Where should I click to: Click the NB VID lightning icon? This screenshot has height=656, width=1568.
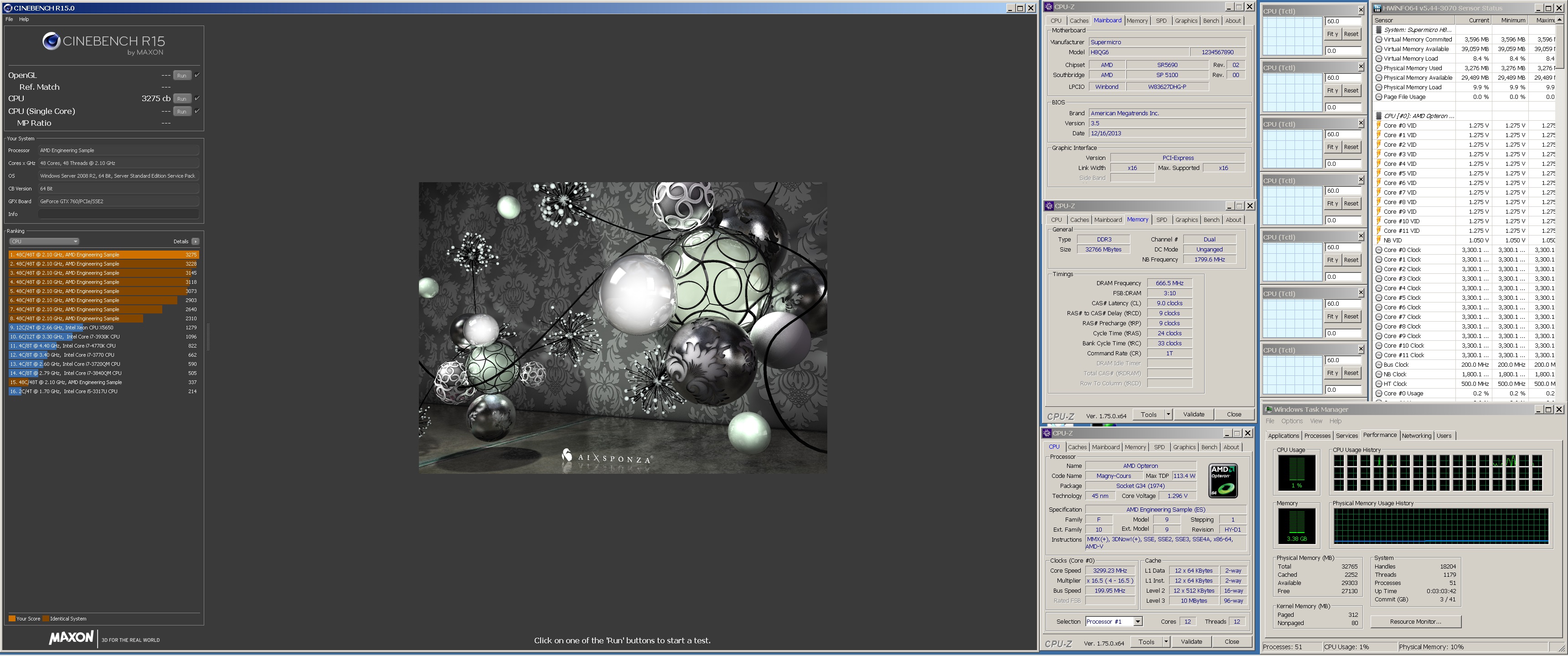1379,241
